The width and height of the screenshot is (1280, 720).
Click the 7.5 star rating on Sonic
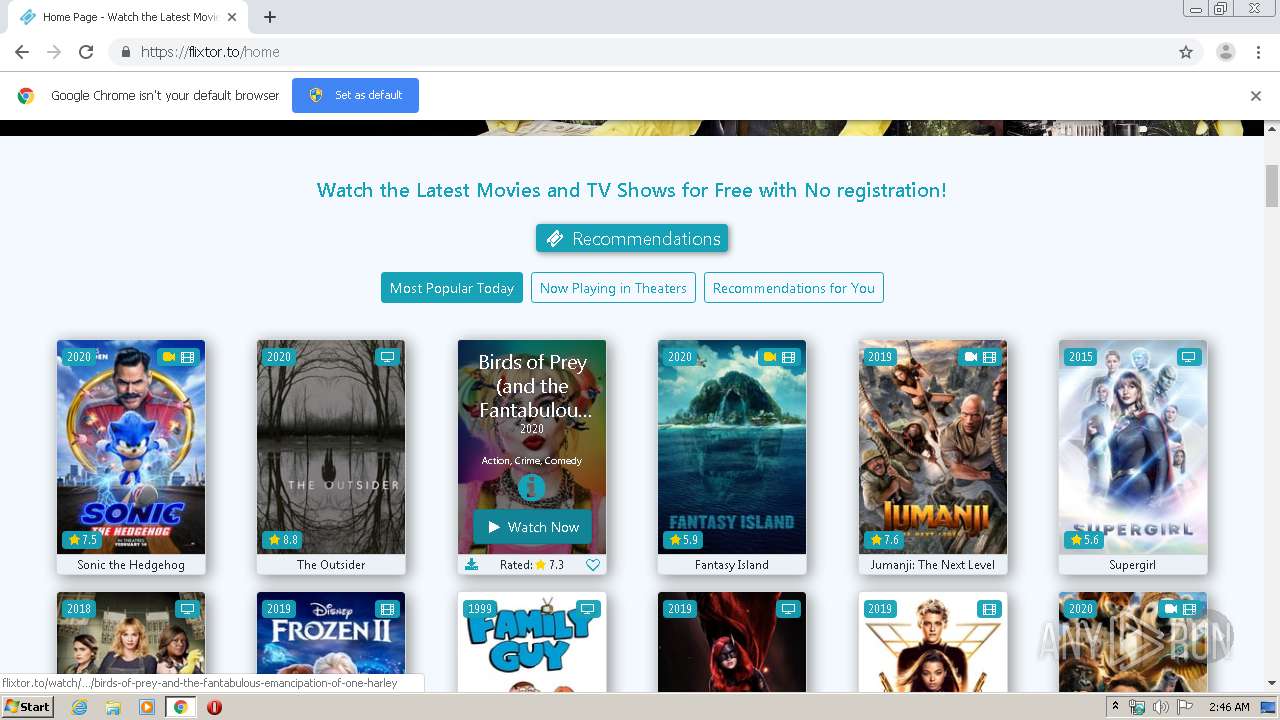pyautogui.click(x=82, y=540)
